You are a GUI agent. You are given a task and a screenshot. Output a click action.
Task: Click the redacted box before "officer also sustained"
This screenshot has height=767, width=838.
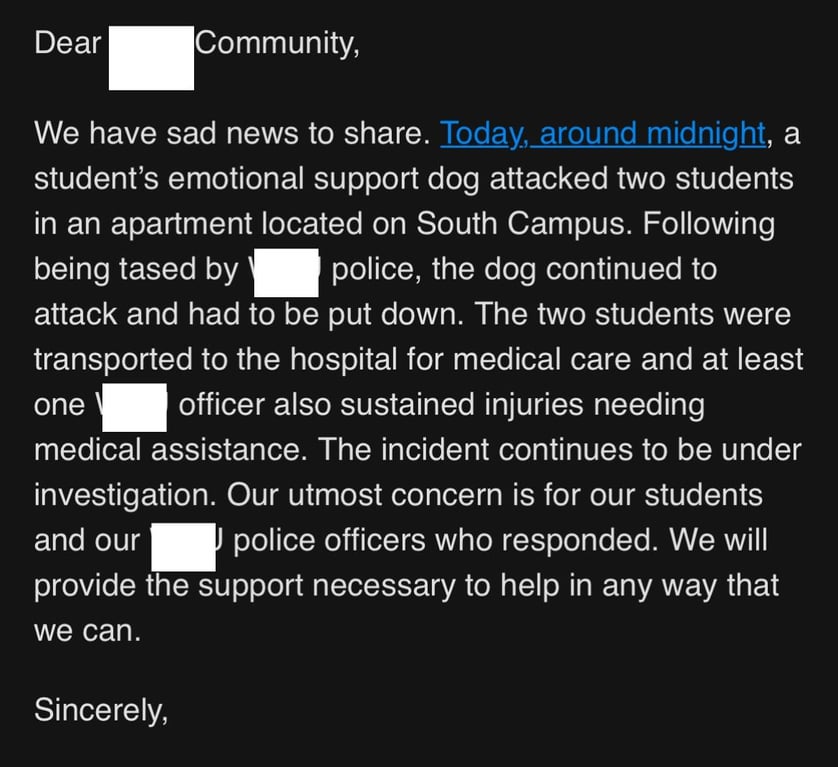tap(133, 407)
